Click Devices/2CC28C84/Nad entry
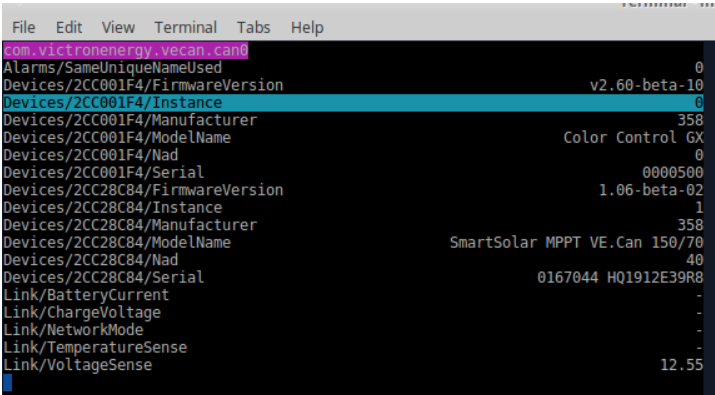The height and width of the screenshot is (395, 715). (x=91, y=260)
